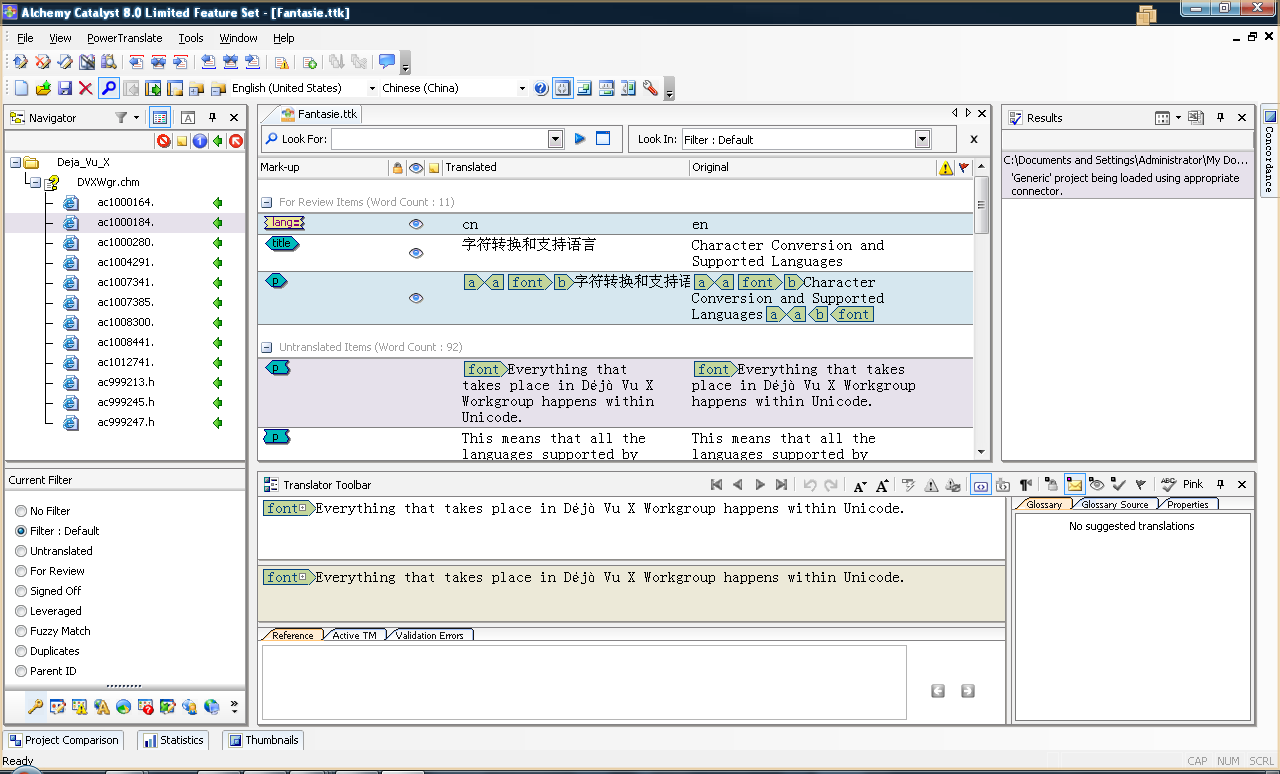Run the search play arrow beside Look For

point(580,139)
